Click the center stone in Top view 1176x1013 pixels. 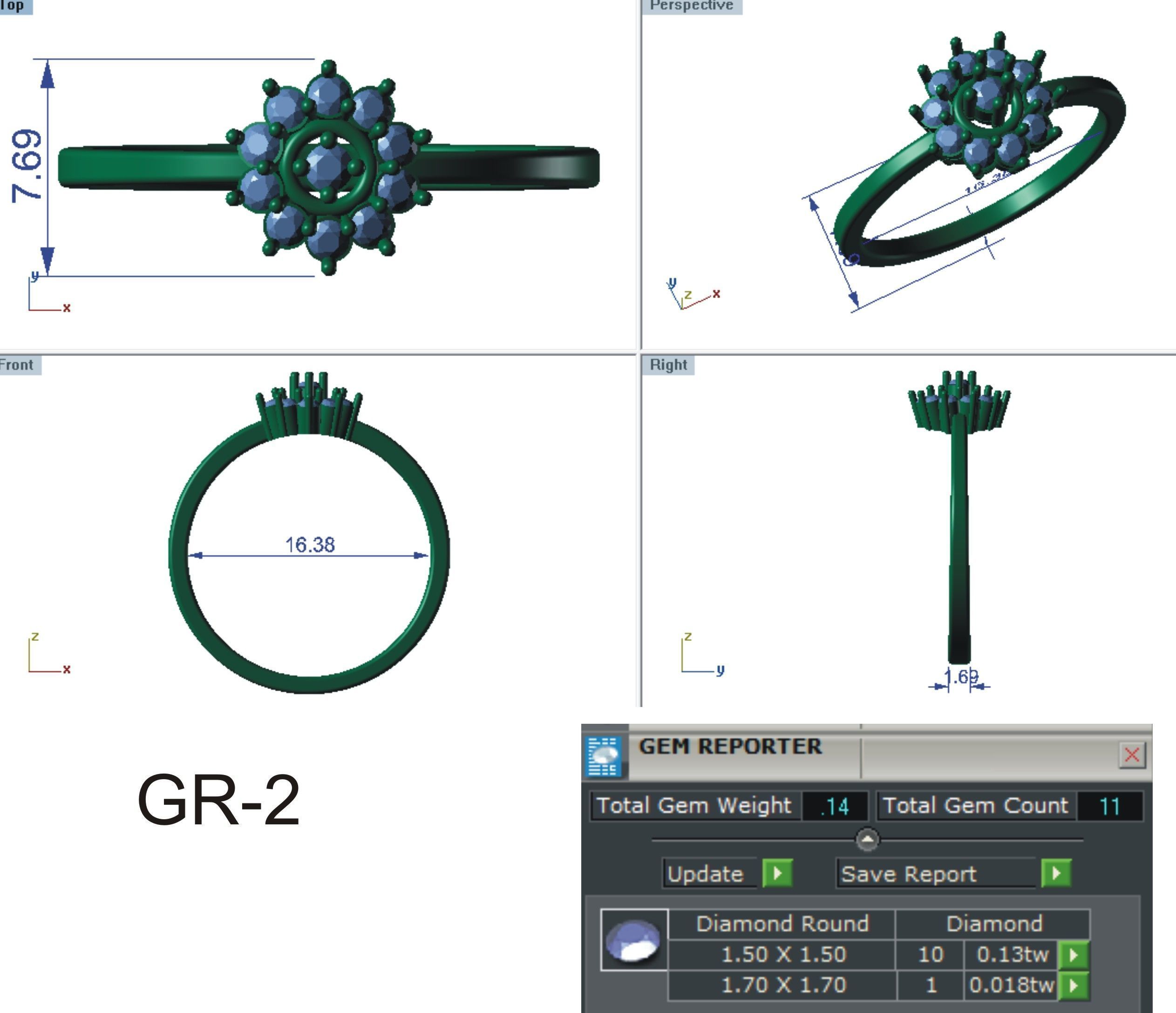click(x=327, y=166)
